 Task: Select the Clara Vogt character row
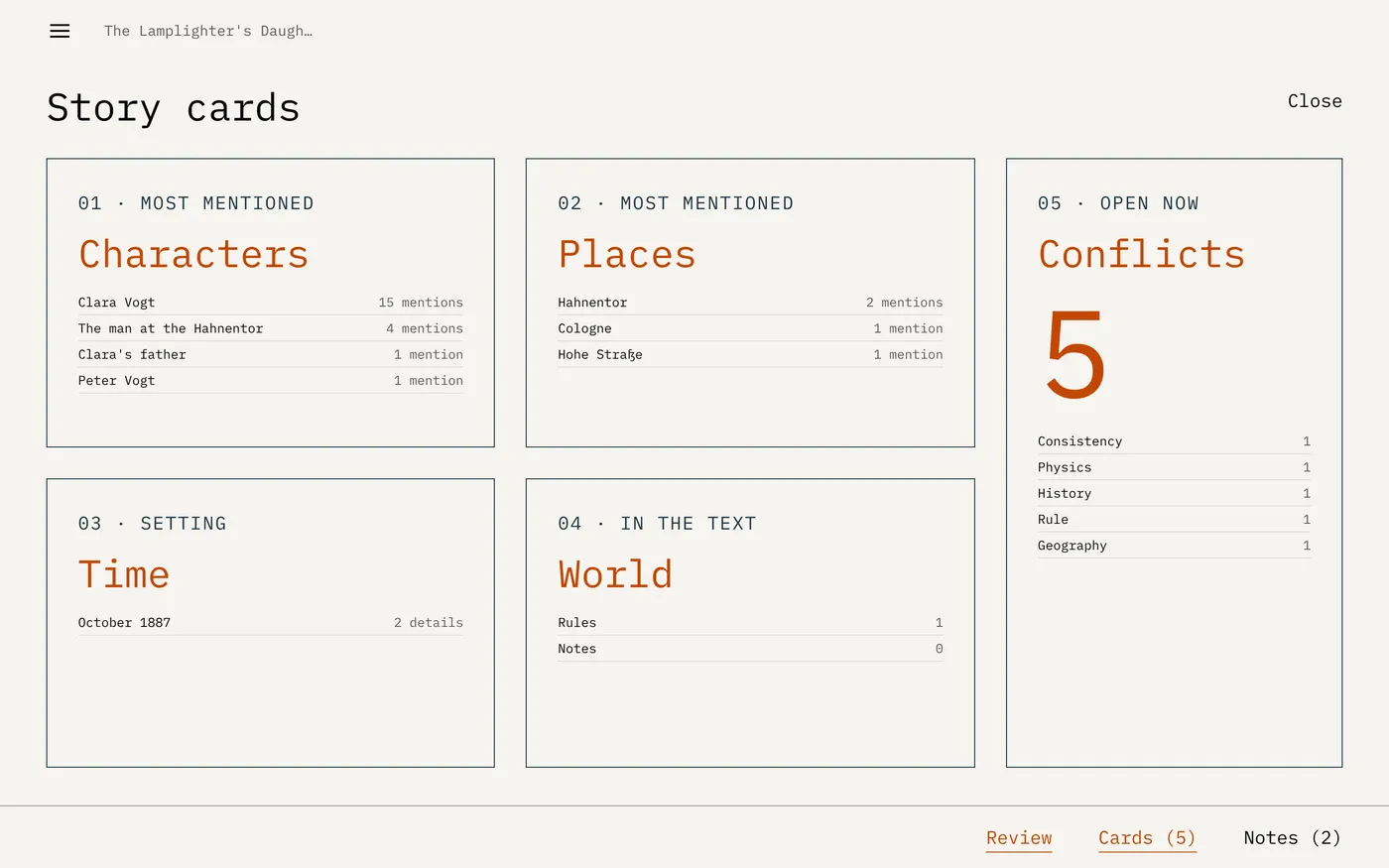pos(271,303)
